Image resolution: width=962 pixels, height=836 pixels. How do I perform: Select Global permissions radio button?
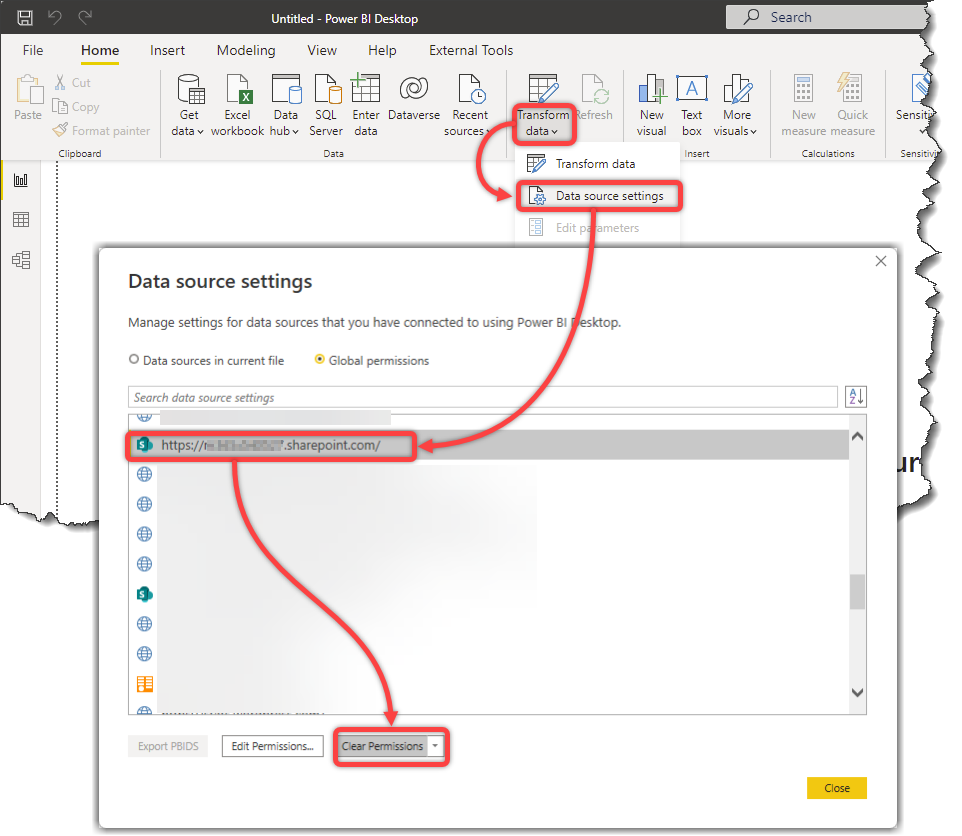(320, 359)
